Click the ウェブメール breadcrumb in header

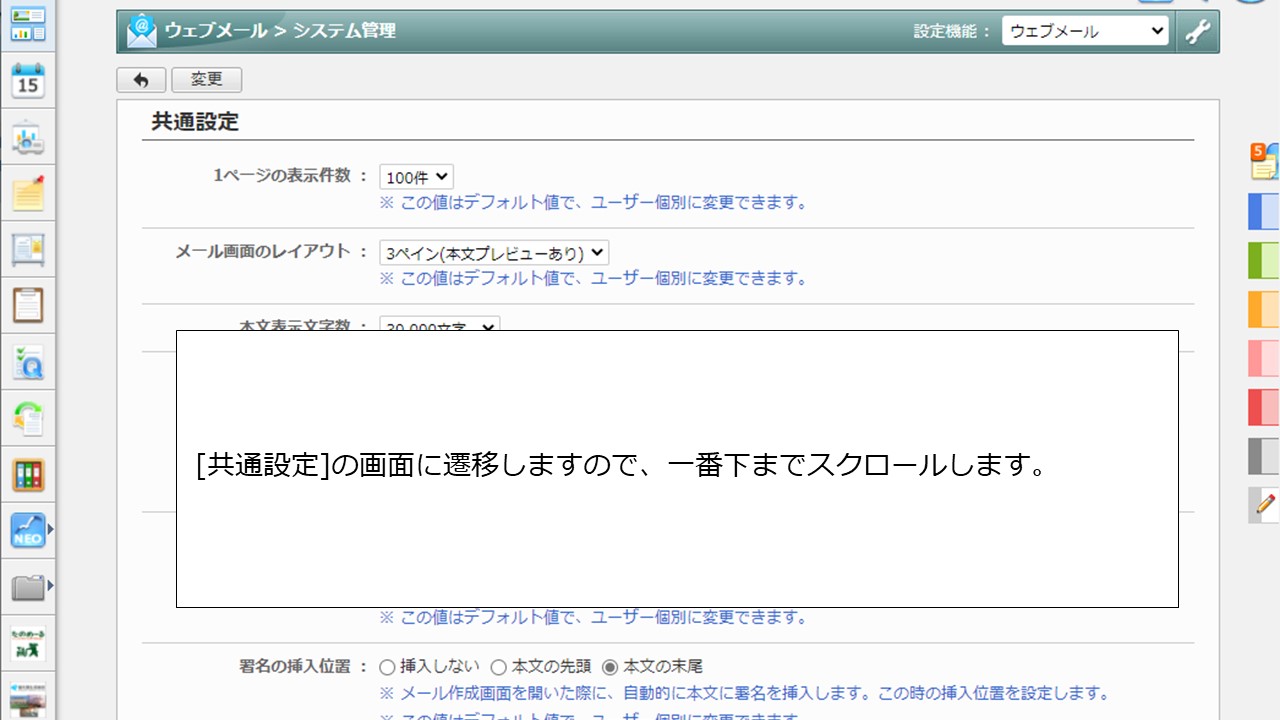(x=215, y=31)
